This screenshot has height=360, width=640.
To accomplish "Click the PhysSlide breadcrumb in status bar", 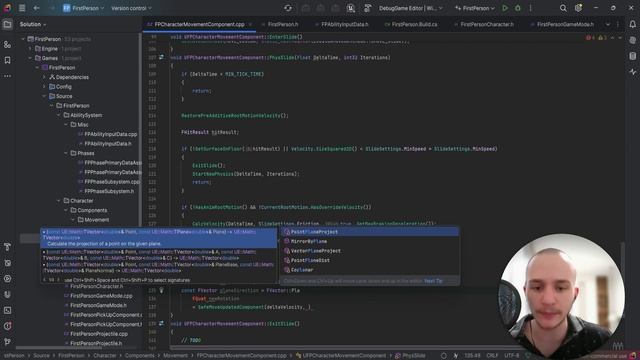I will point(410,356).
